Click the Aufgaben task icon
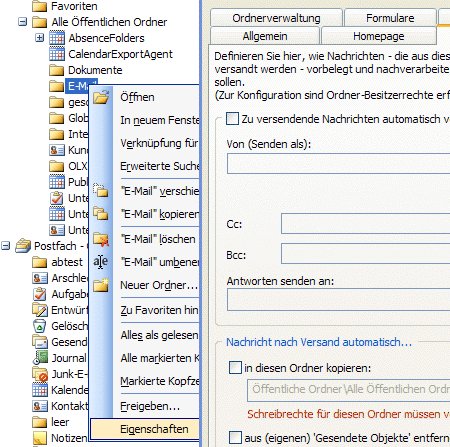Viewport: 450px width, 447px height. pyautogui.click(x=40, y=294)
